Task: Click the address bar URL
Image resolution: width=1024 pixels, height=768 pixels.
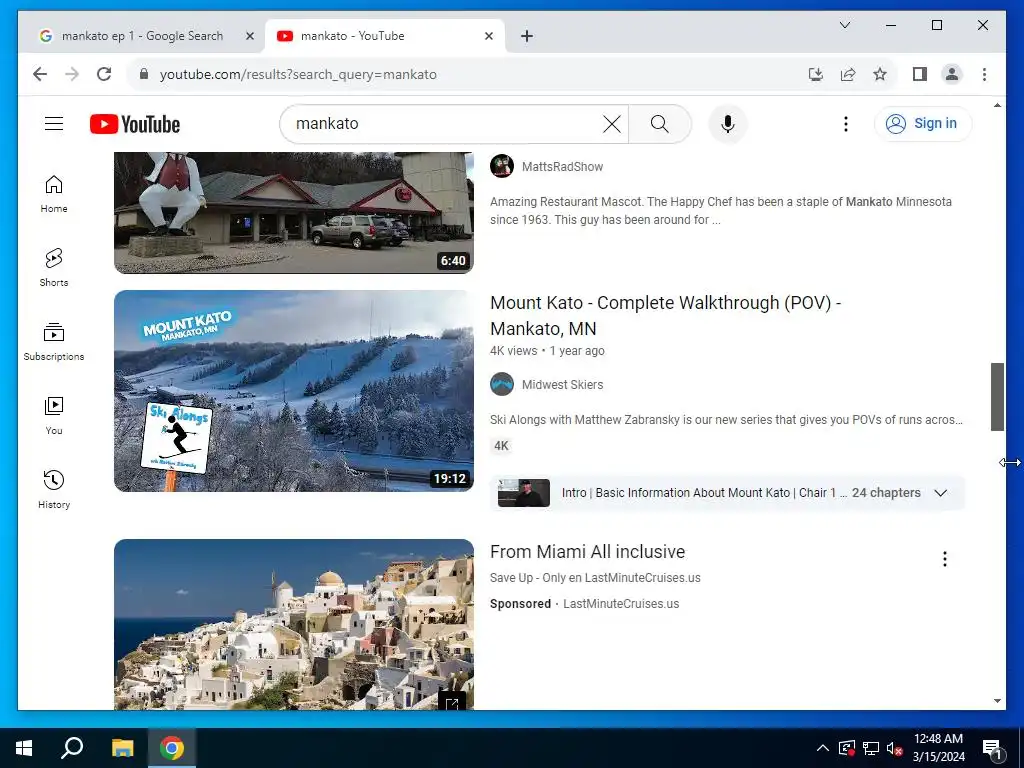Action: click(298, 74)
